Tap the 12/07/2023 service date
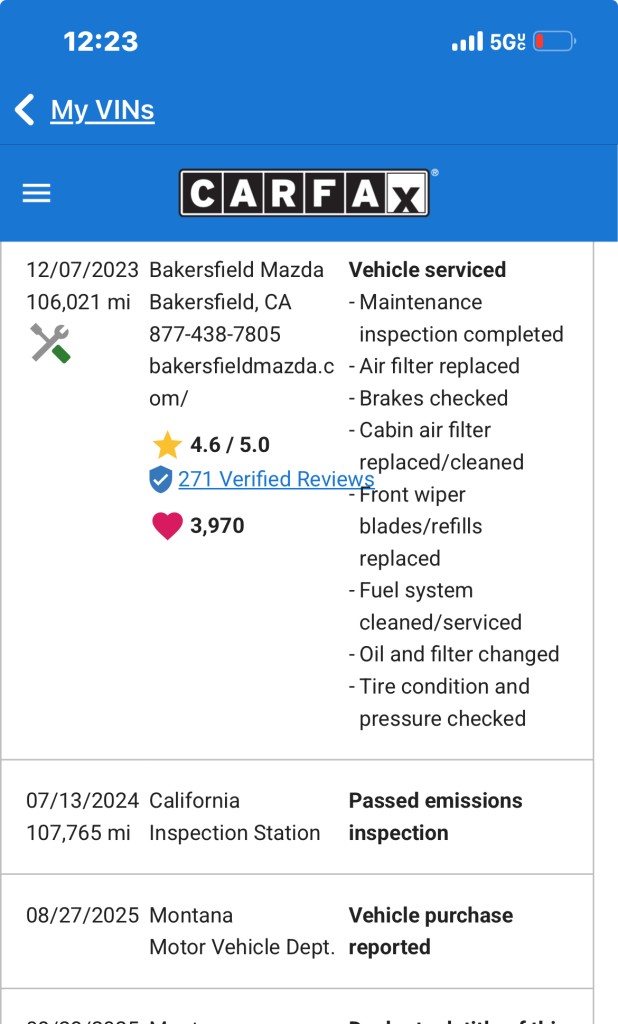Screen dimensions: 618x1024 [x=82, y=270]
